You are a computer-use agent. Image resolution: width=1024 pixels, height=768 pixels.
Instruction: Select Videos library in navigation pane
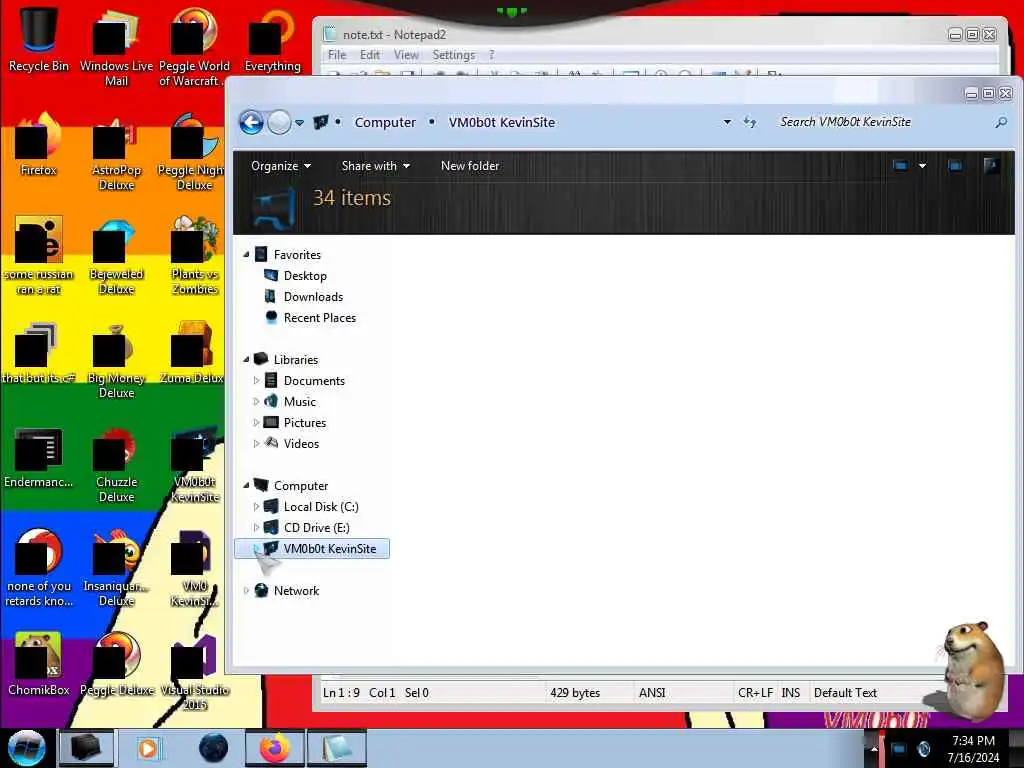point(301,443)
